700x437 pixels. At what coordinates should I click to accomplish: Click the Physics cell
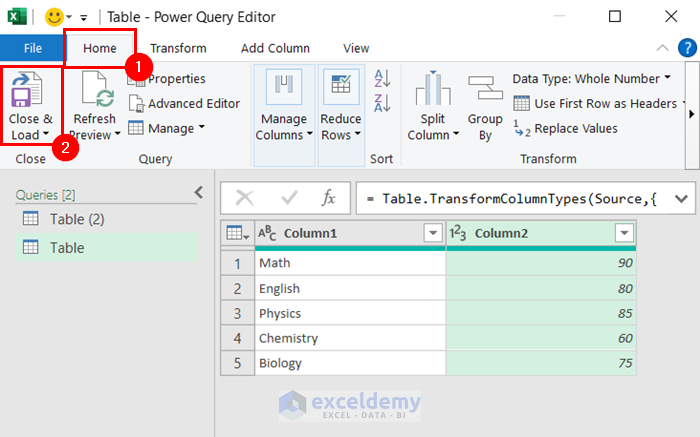(350, 313)
